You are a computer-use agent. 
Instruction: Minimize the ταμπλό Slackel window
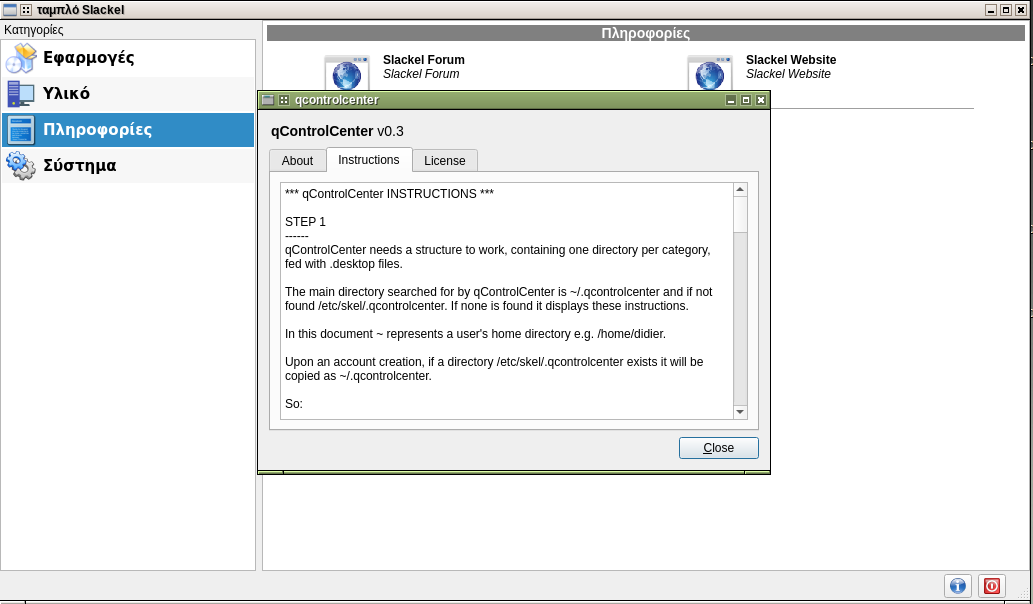(991, 10)
